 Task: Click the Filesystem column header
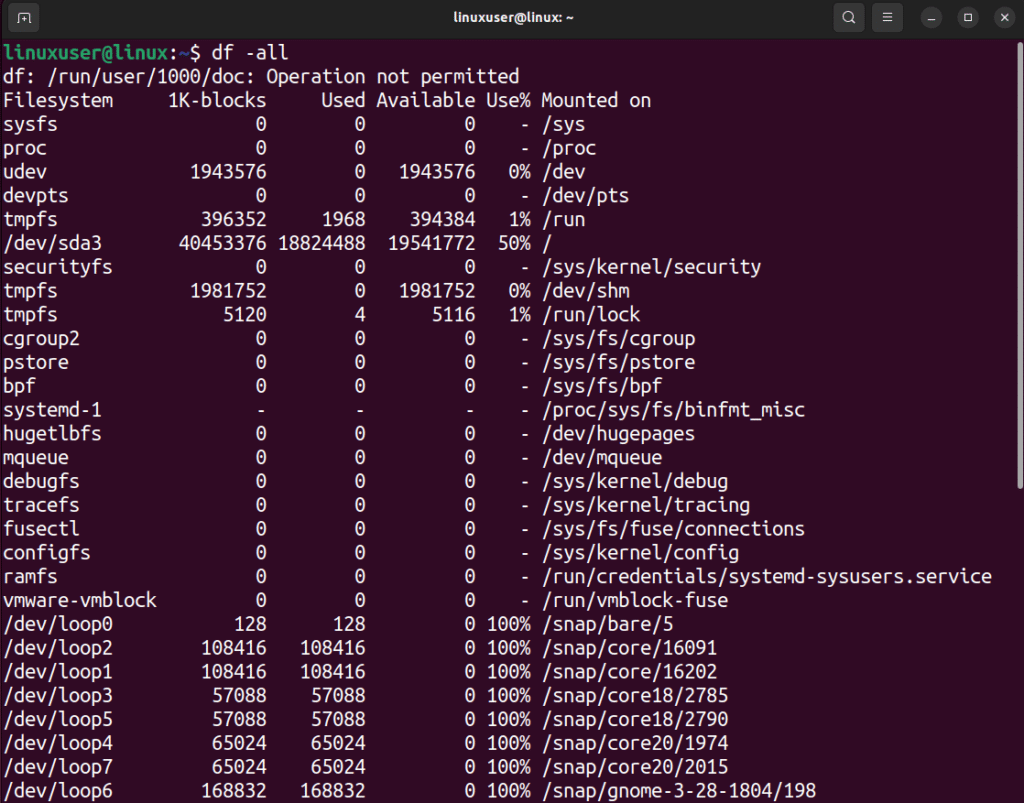click(57, 100)
